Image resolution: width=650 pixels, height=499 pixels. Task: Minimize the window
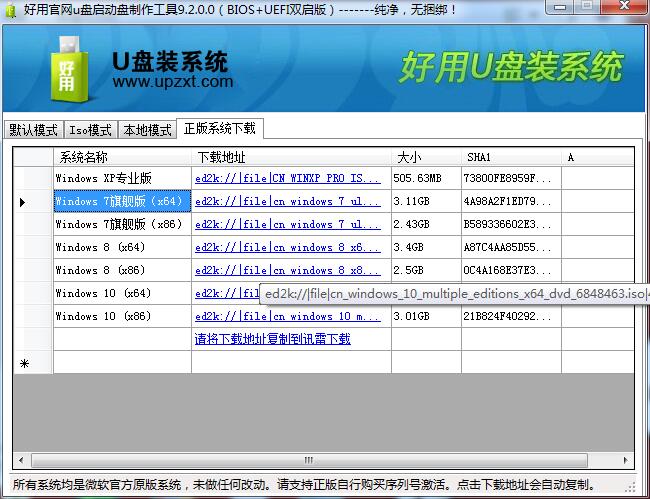[560, 7]
